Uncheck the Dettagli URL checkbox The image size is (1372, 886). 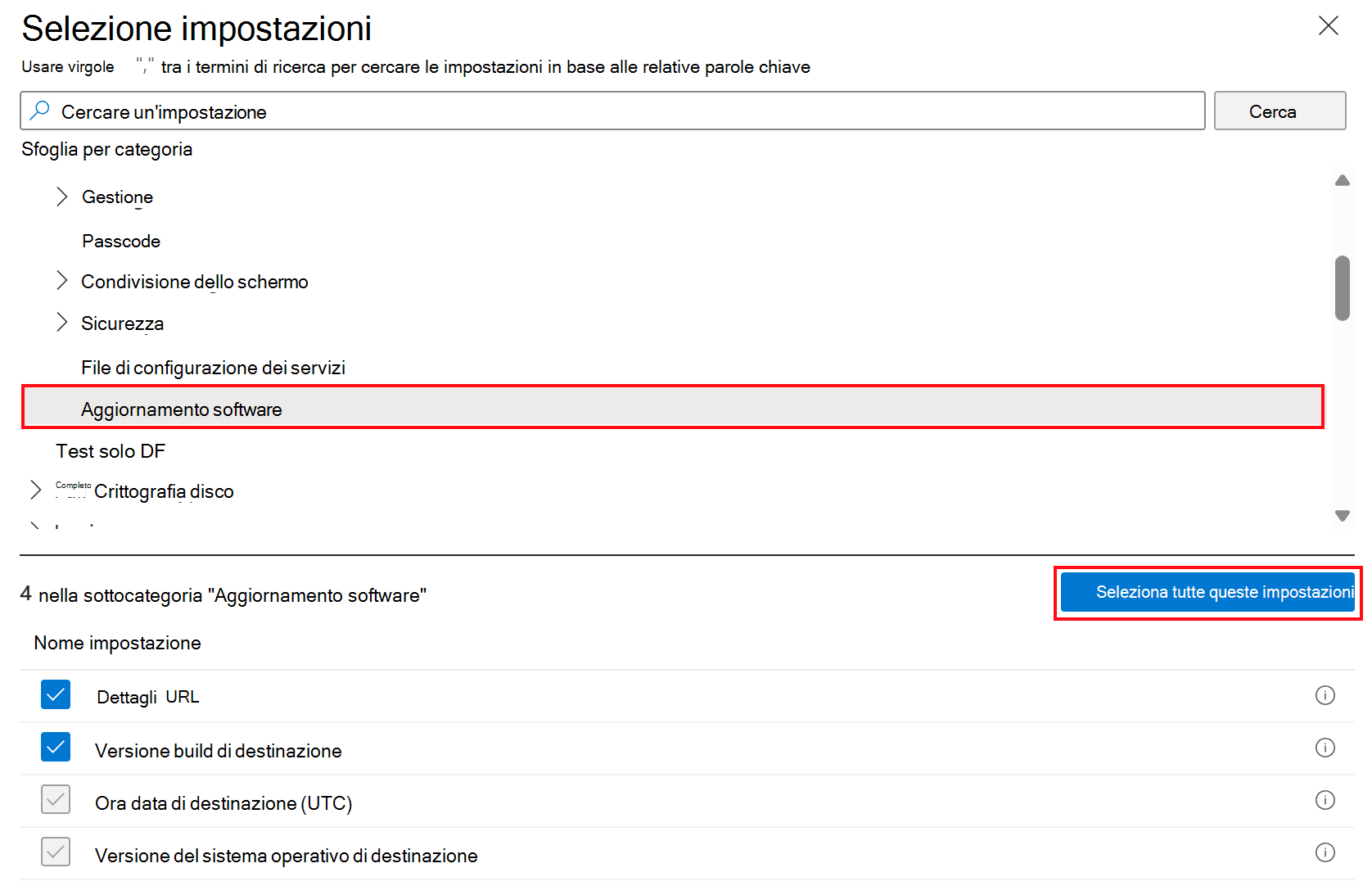[x=56, y=694]
